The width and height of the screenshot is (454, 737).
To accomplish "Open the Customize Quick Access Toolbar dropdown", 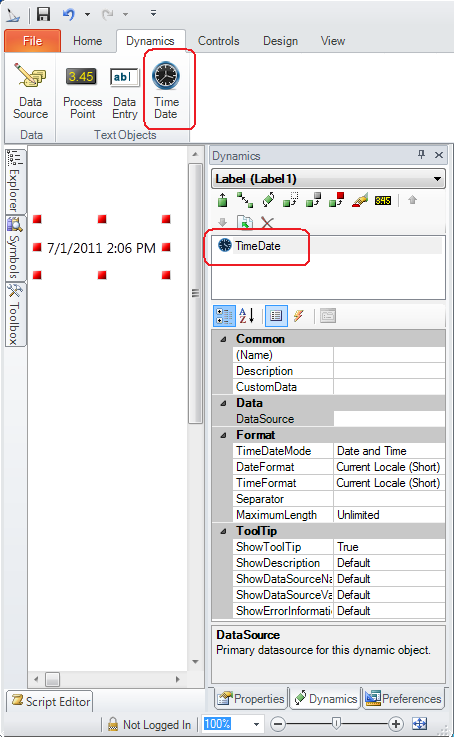I will click(153, 14).
